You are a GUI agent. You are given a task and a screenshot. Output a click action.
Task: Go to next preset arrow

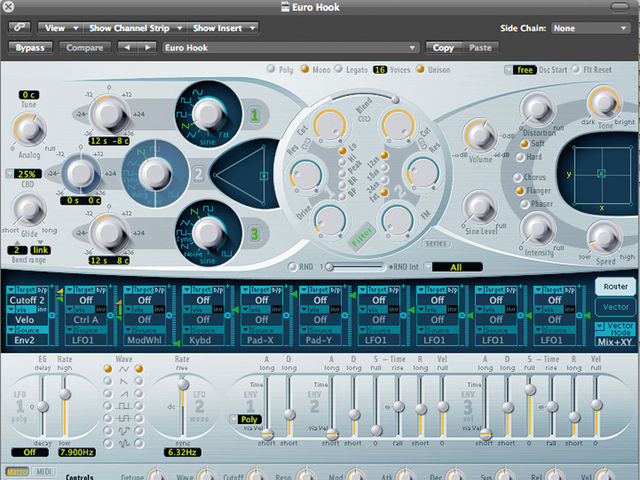click(147, 48)
